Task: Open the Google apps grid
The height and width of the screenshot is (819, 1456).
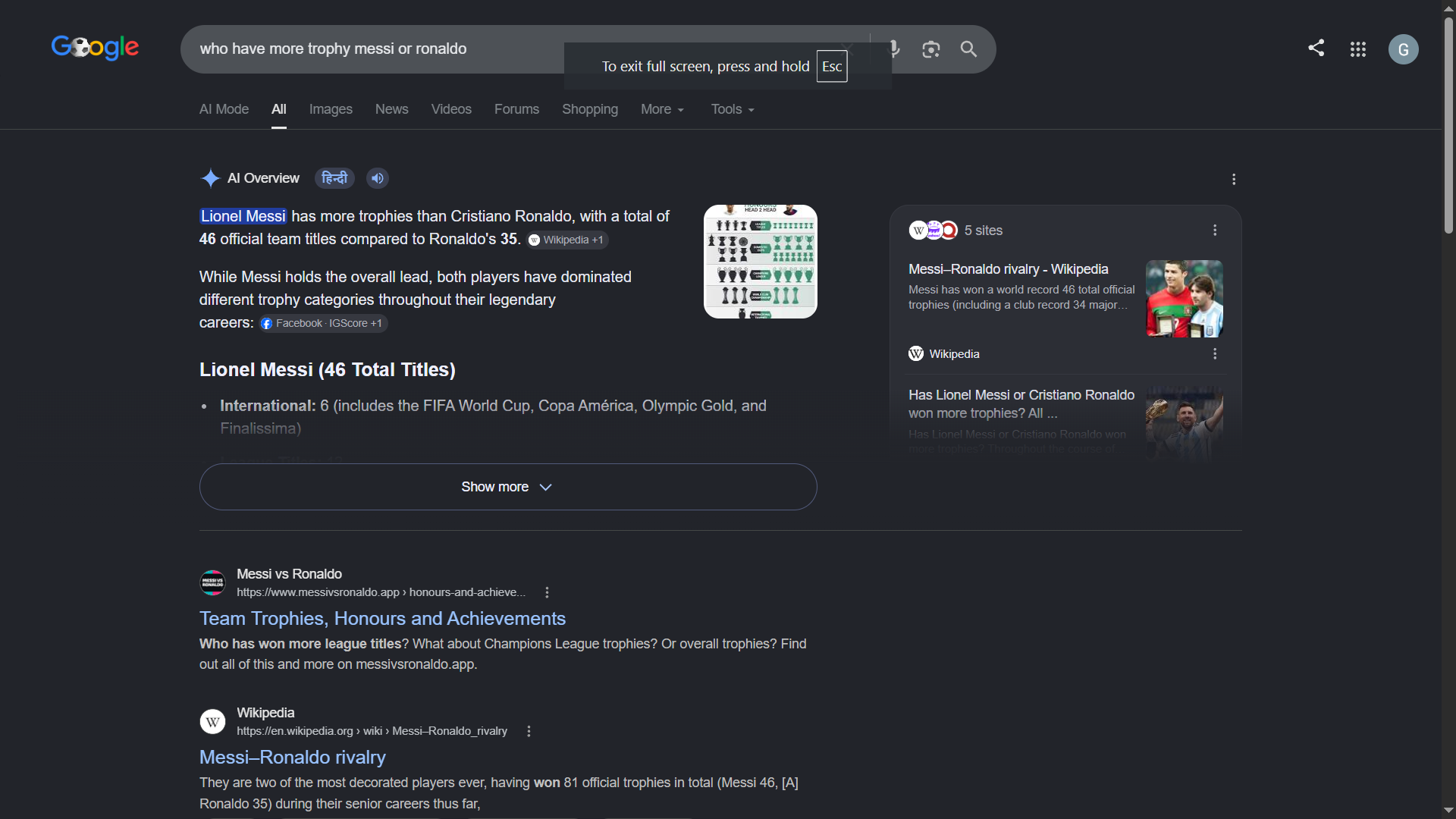Action: click(1358, 49)
